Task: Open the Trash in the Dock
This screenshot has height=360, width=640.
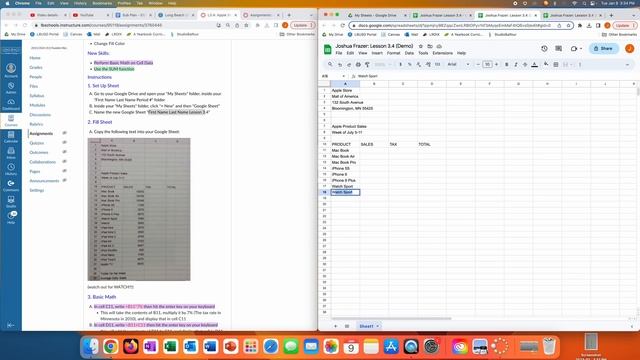Action: click(549, 346)
